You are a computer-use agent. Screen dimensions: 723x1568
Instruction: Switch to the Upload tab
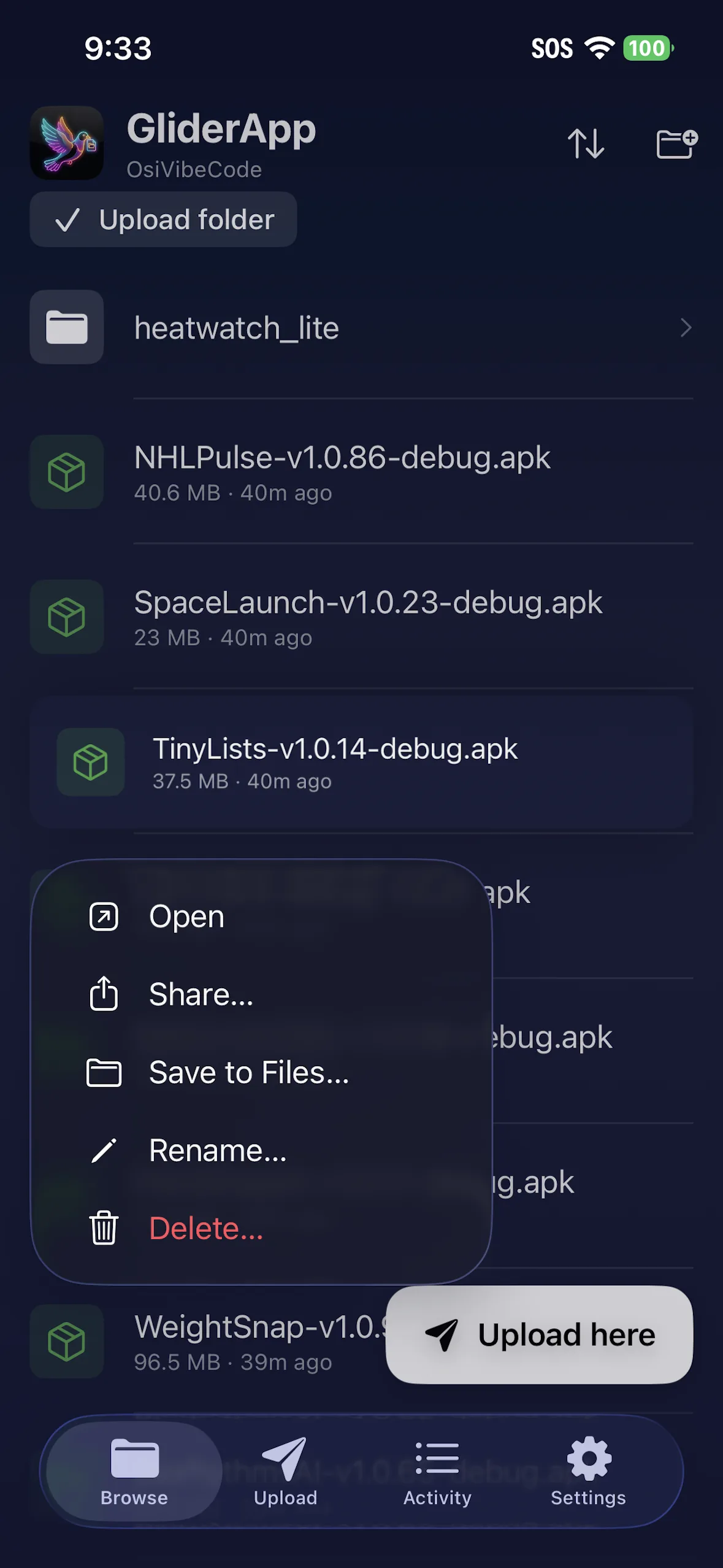click(286, 1471)
